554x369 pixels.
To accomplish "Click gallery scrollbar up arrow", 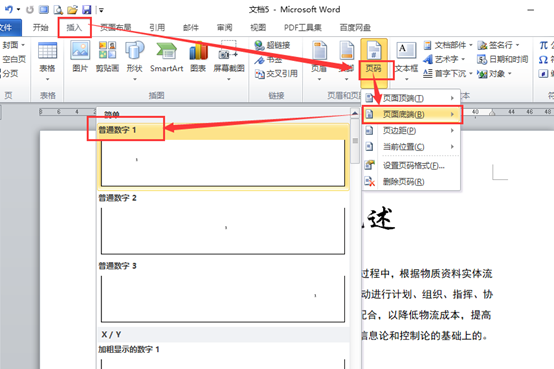I will [355, 113].
